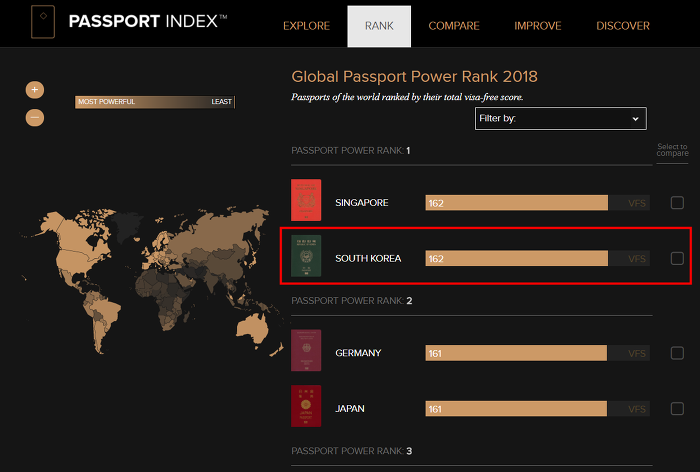Open the Germany passport cover thumbnail
Image resolution: width=700 pixels, height=472 pixels.
[x=306, y=351]
